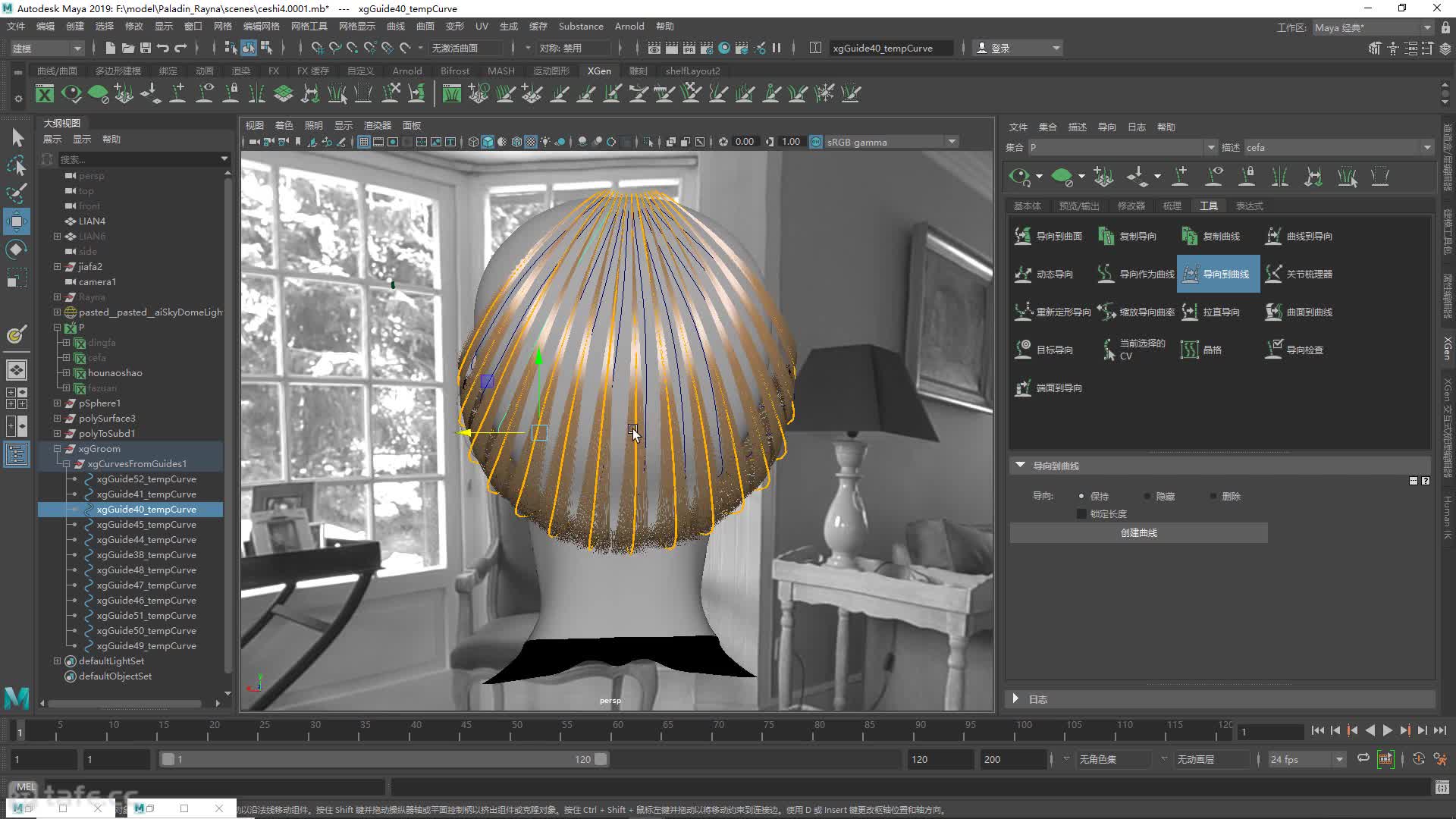The image size is (1456, 819).
Task: Switch to the 多边形建模 shelf tab
Action: pyautogui.click(x=118, y=71)
